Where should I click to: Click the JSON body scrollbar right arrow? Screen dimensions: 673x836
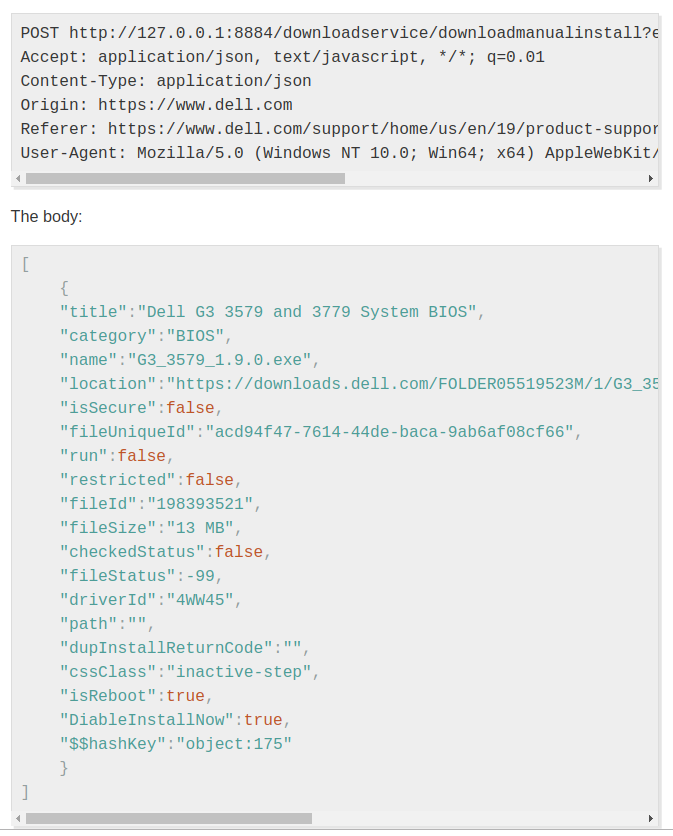652,818
